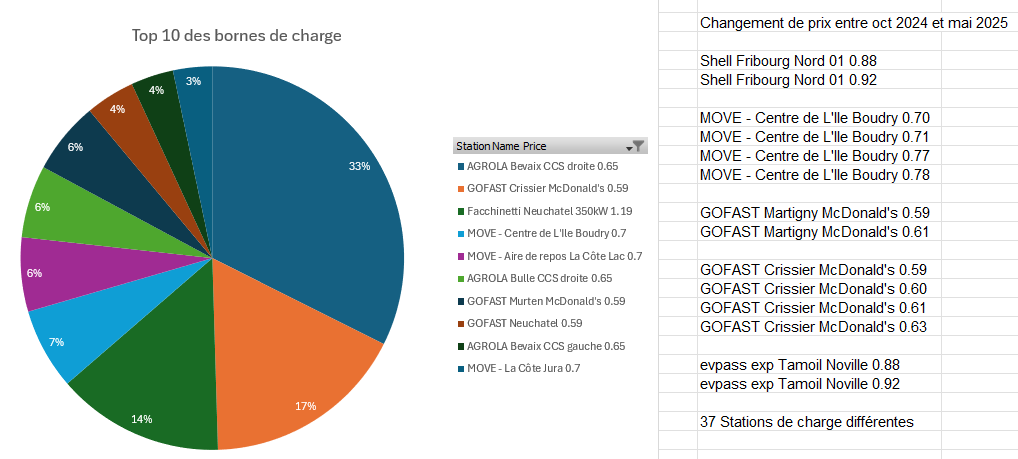Click cell 37 Stations de charge différentes
The height and width of the screenshot is (459, 1018).
coord(806,422)
